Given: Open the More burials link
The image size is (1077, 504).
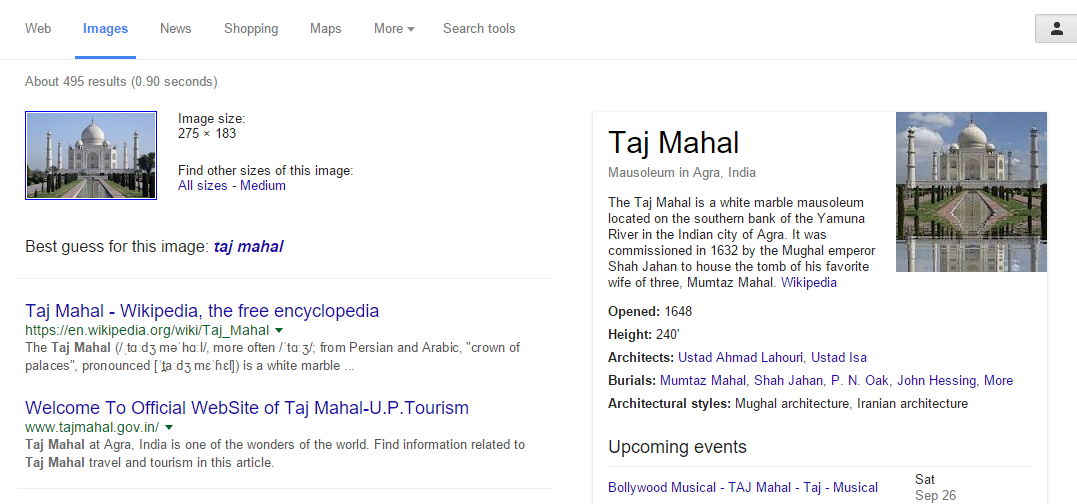Looking at the screenshot, I should pyautogui.click(x=999, y=380).
